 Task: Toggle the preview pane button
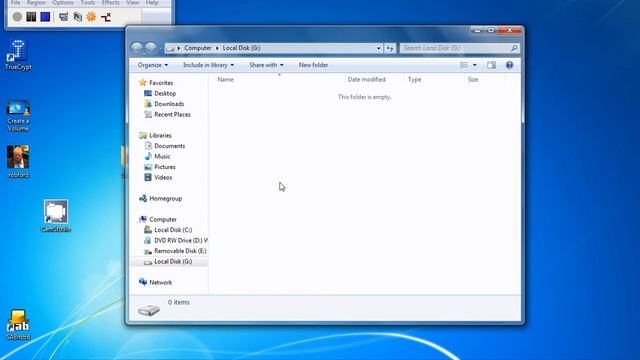491,65
